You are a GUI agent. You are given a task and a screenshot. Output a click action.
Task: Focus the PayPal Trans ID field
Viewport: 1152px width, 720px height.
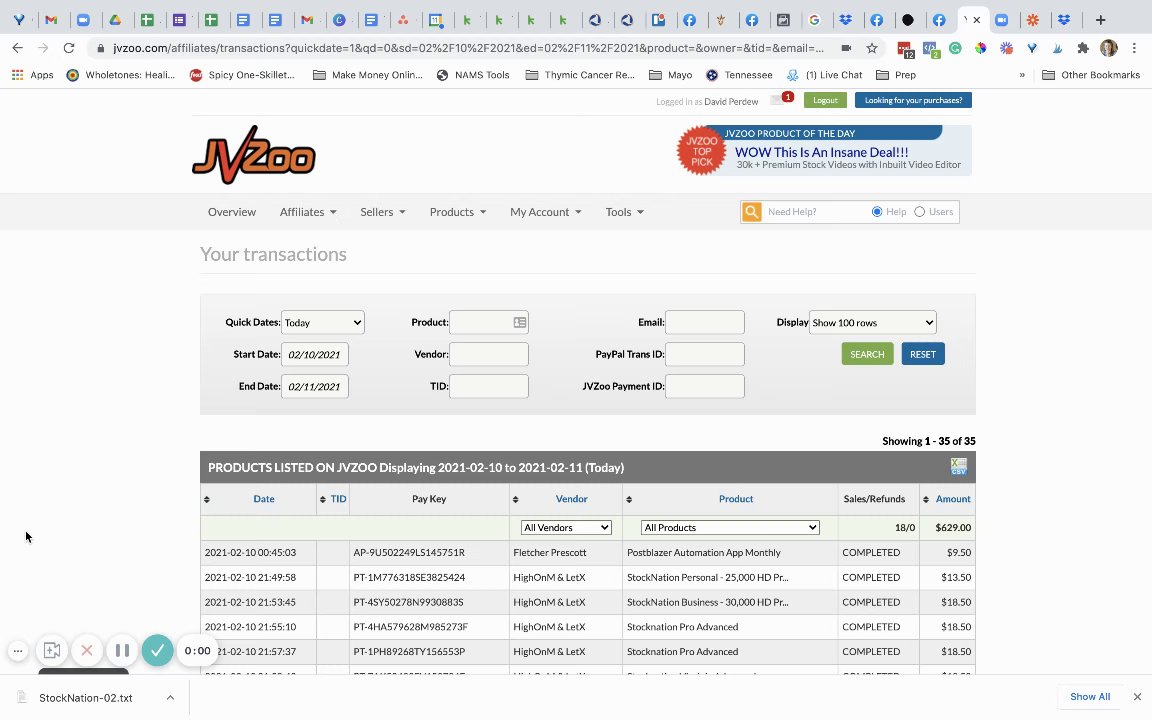[x=705, y=354]
